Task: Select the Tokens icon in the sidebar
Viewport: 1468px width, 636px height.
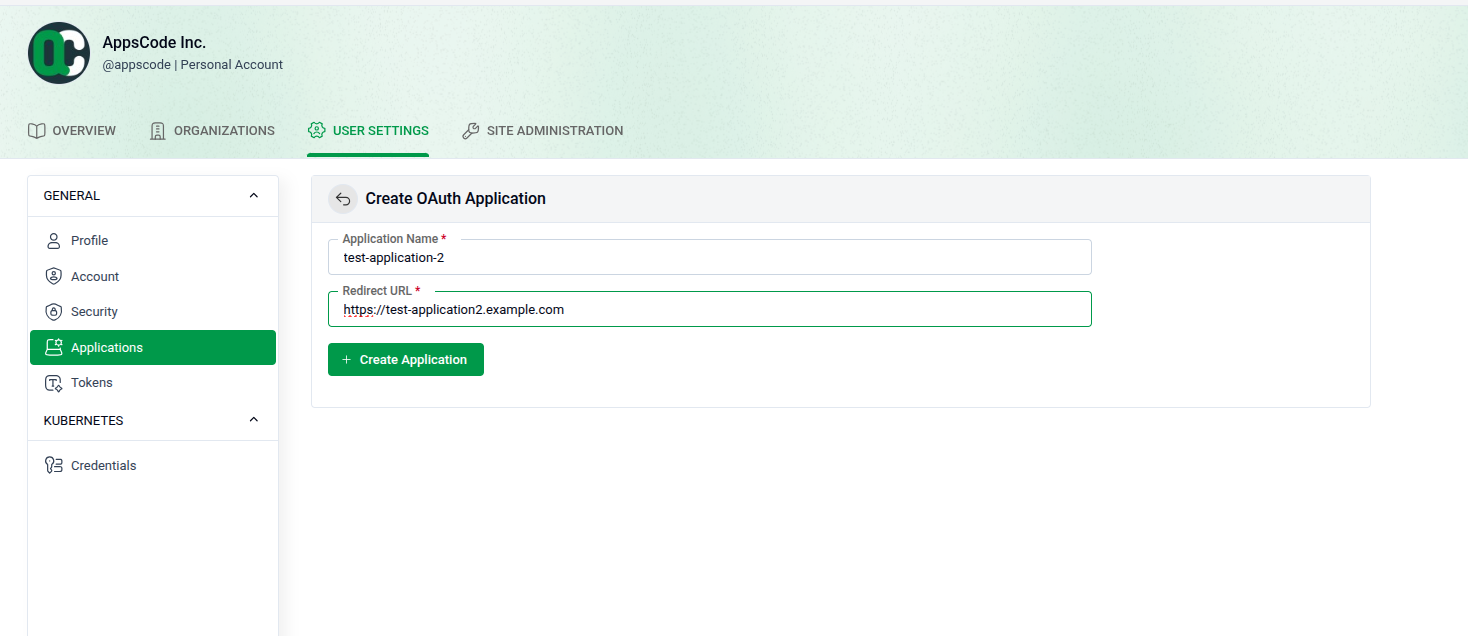Action: tap(53, 382)
